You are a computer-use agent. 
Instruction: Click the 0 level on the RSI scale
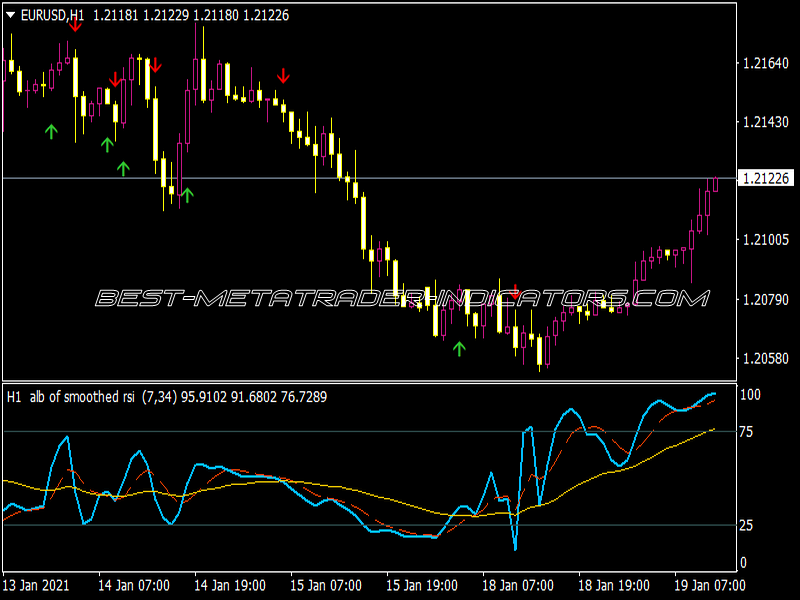pyautogui.click(x=743, y=562)
